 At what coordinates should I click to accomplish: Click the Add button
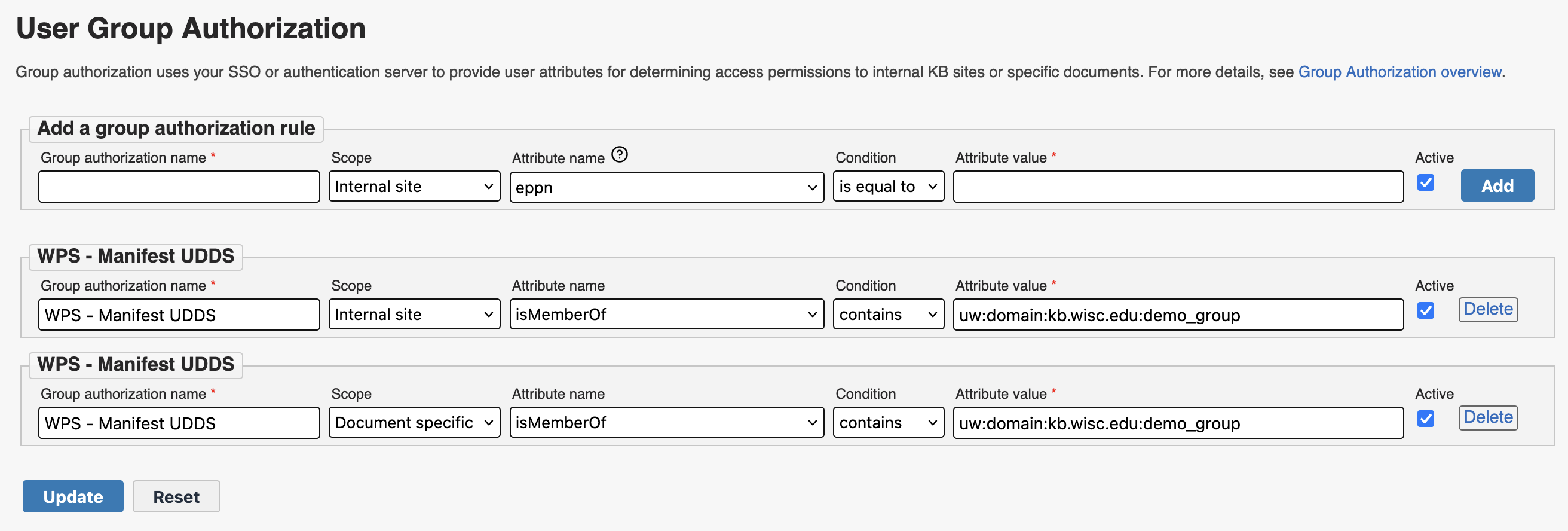coord(1496,185)
